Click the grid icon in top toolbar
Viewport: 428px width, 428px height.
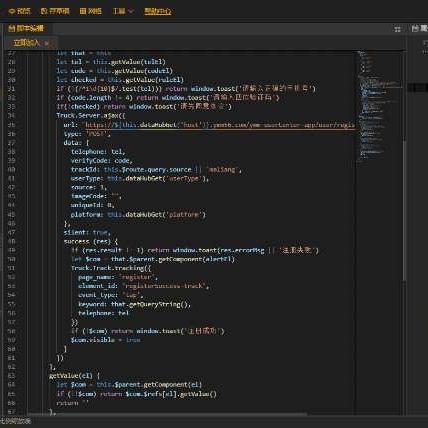tap(83, 11)
